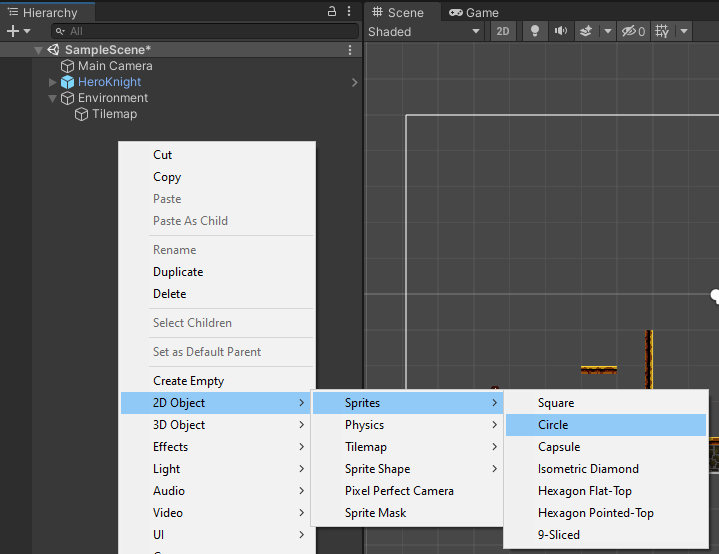Choose Duplicate from the context menu

click(218, 272)
